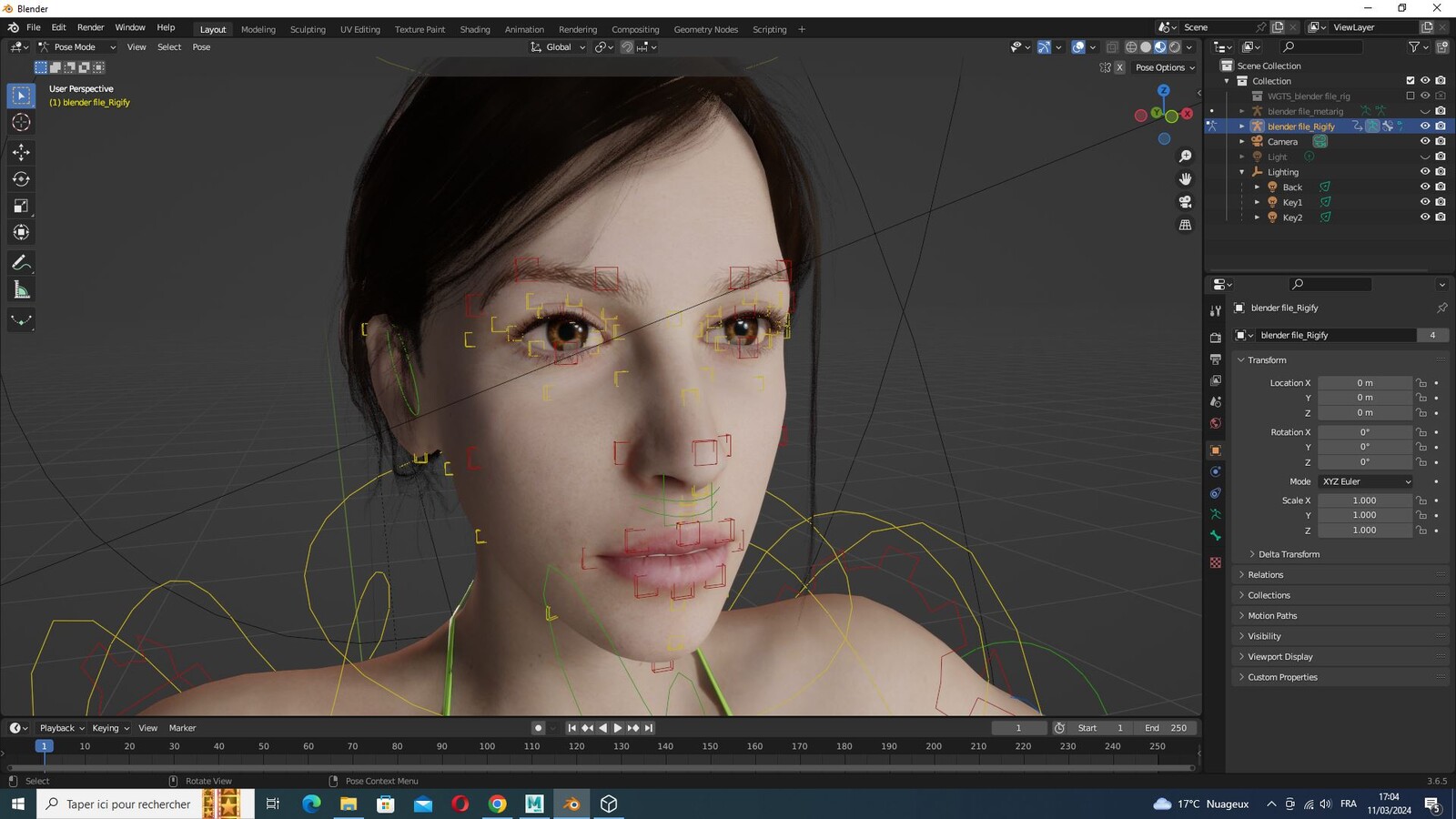Toggle visibility of Key1 light
Viewport: 1456px width, 819px height.
pyautogui.click(x=1425, y=202)
